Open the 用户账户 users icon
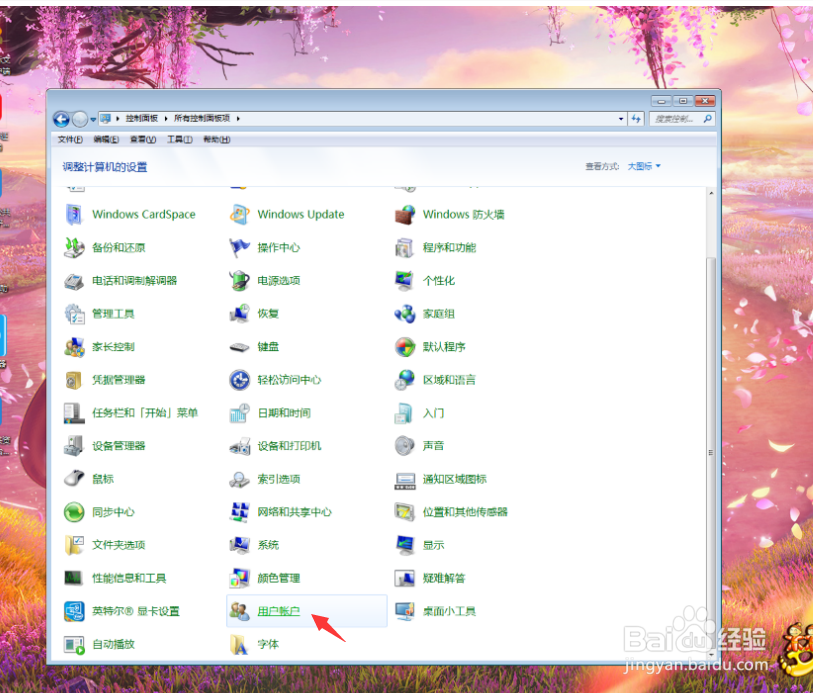This screenshot has width=813, height=693. click(x=239, y=612)
